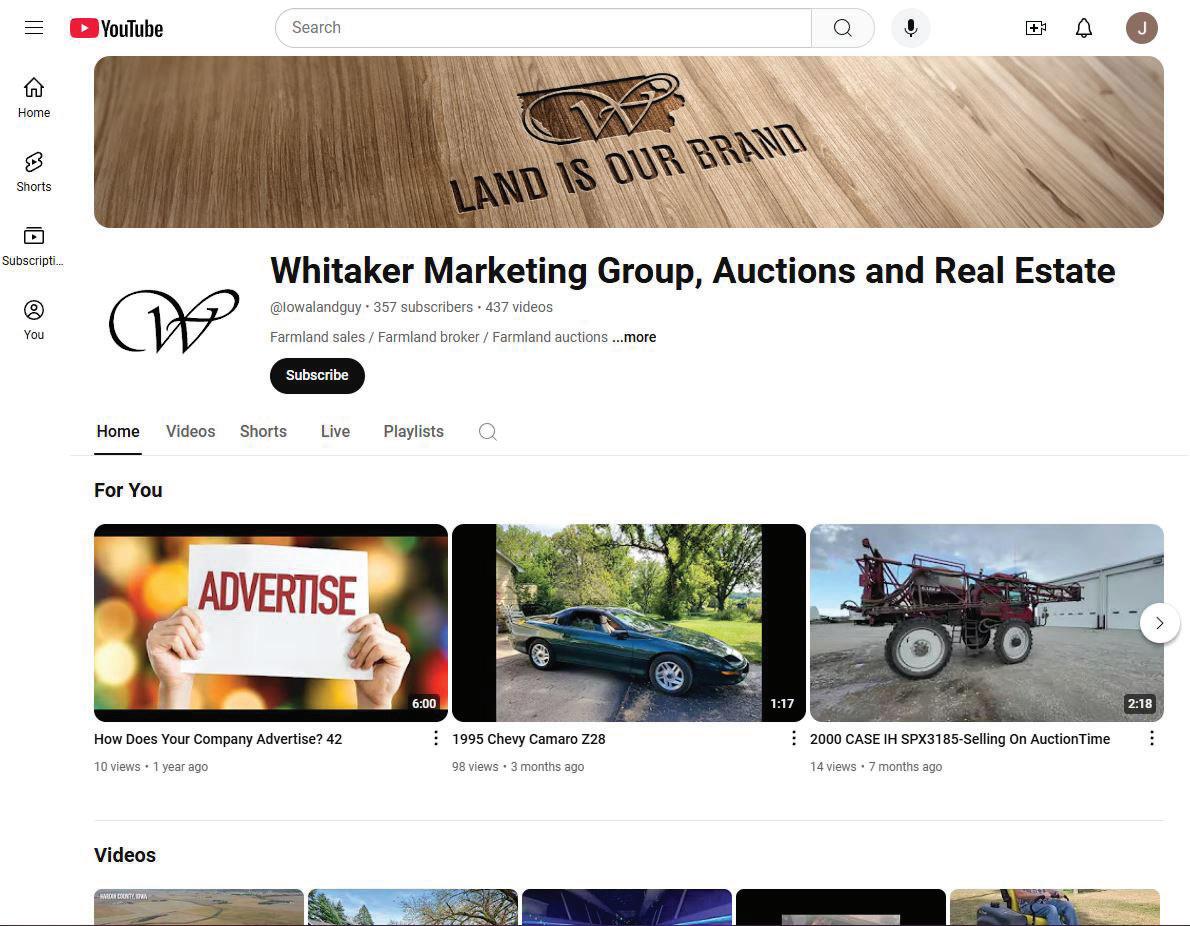Switch to the channel Shorts tab
This screenshot has width=1190, height=926.
(263, 432)
